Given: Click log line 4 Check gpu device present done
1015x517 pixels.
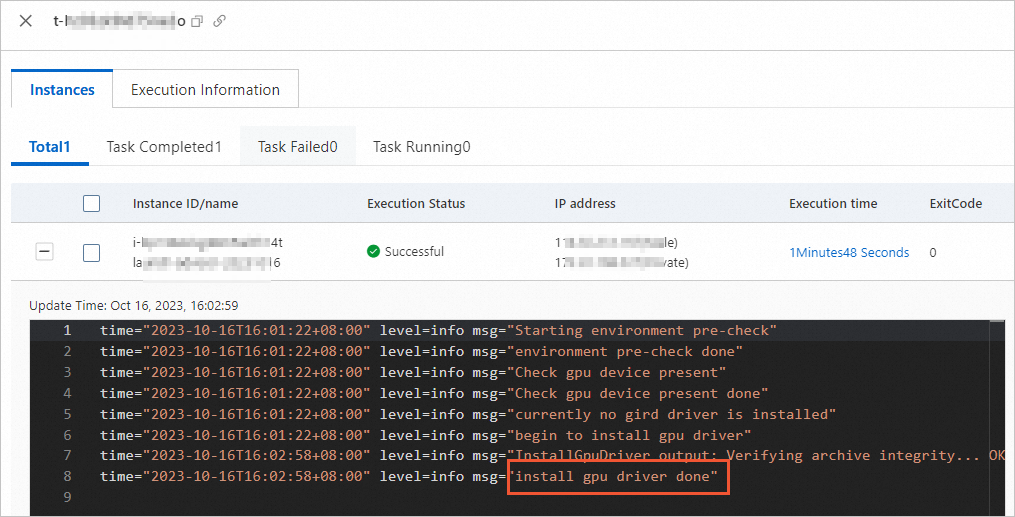Looking at the screenshot, I should (x=434, y=393).
